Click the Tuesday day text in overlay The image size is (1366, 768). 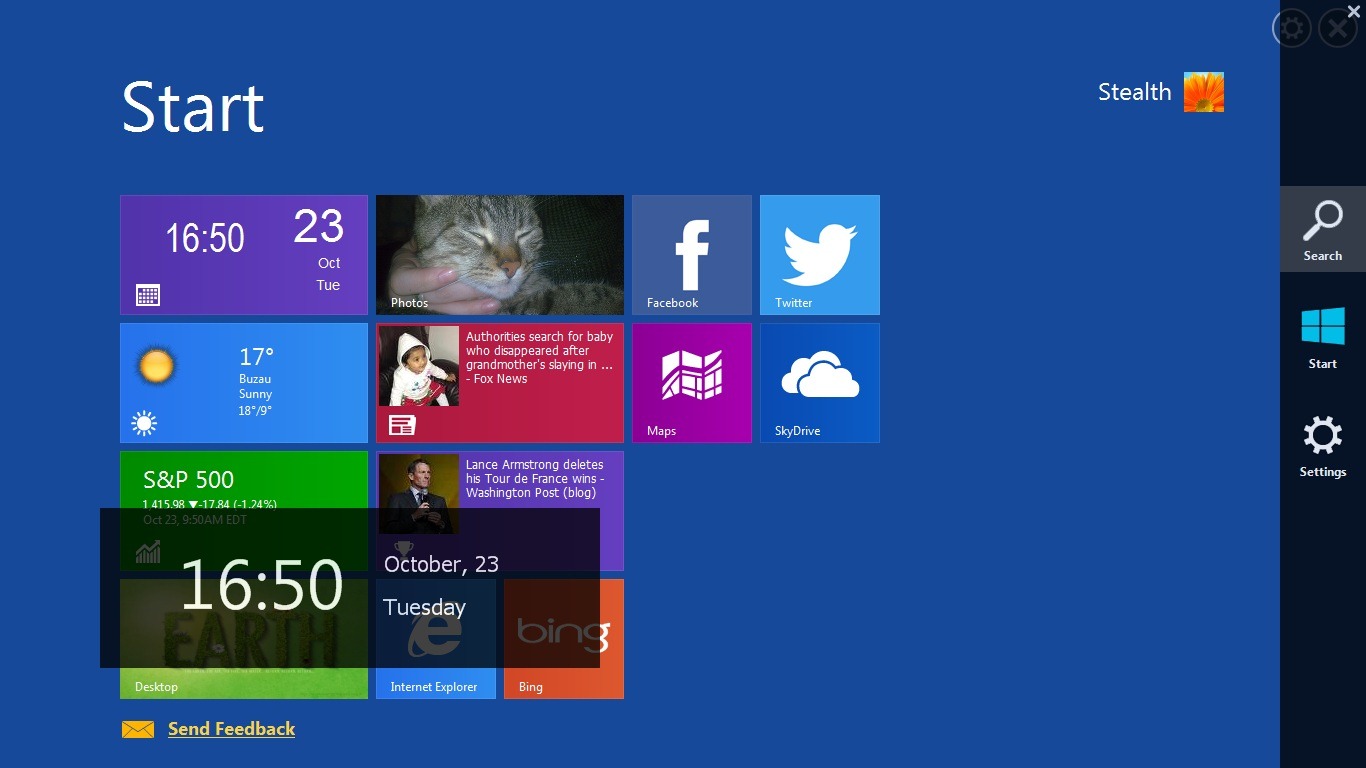(425, 607)
